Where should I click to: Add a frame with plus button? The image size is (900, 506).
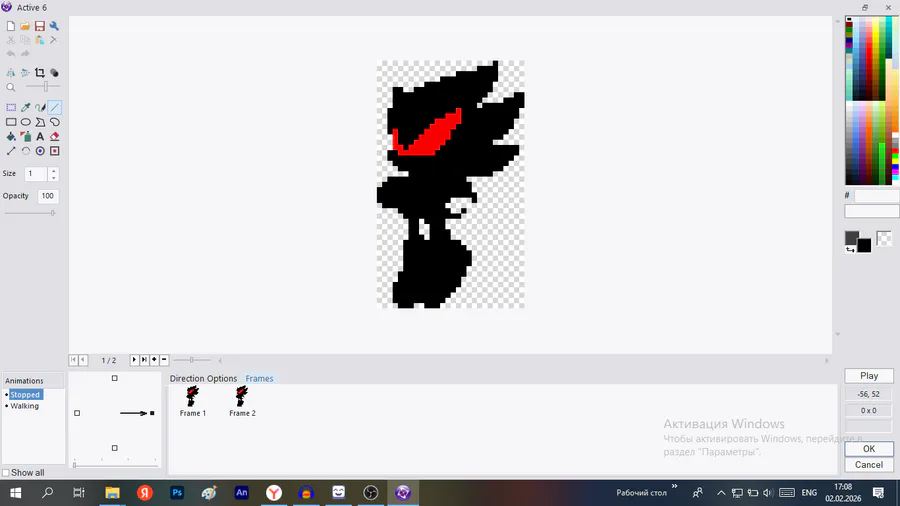point(154,360)
